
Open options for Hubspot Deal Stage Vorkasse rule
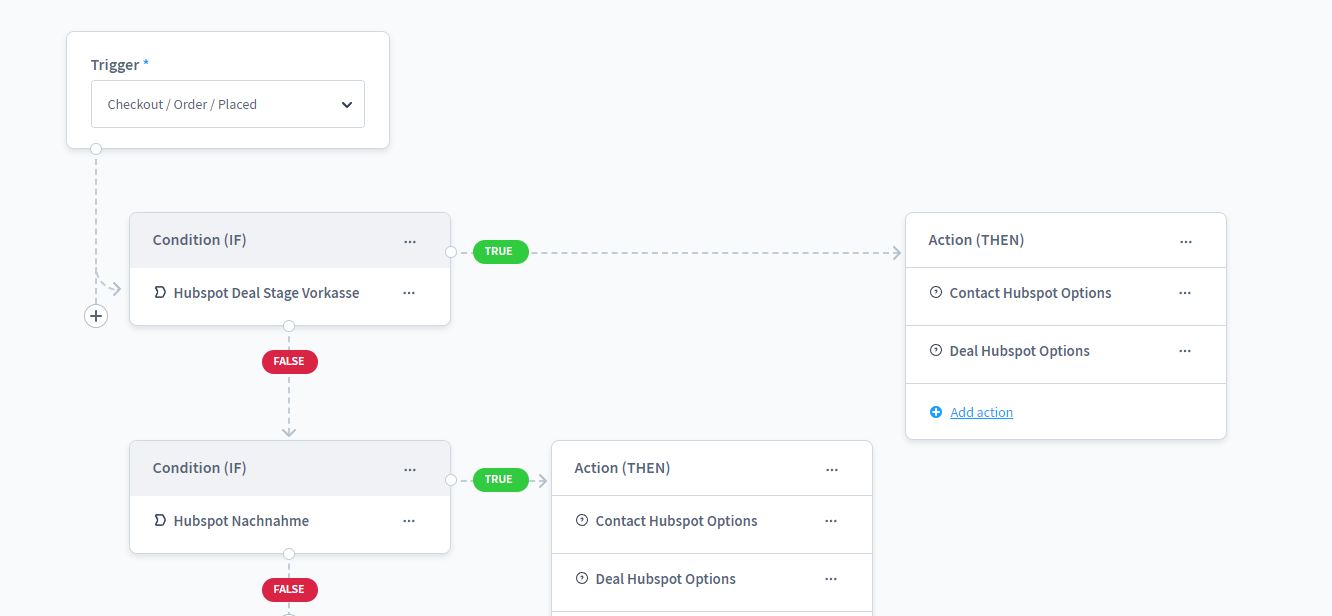(x=409, y=294)
